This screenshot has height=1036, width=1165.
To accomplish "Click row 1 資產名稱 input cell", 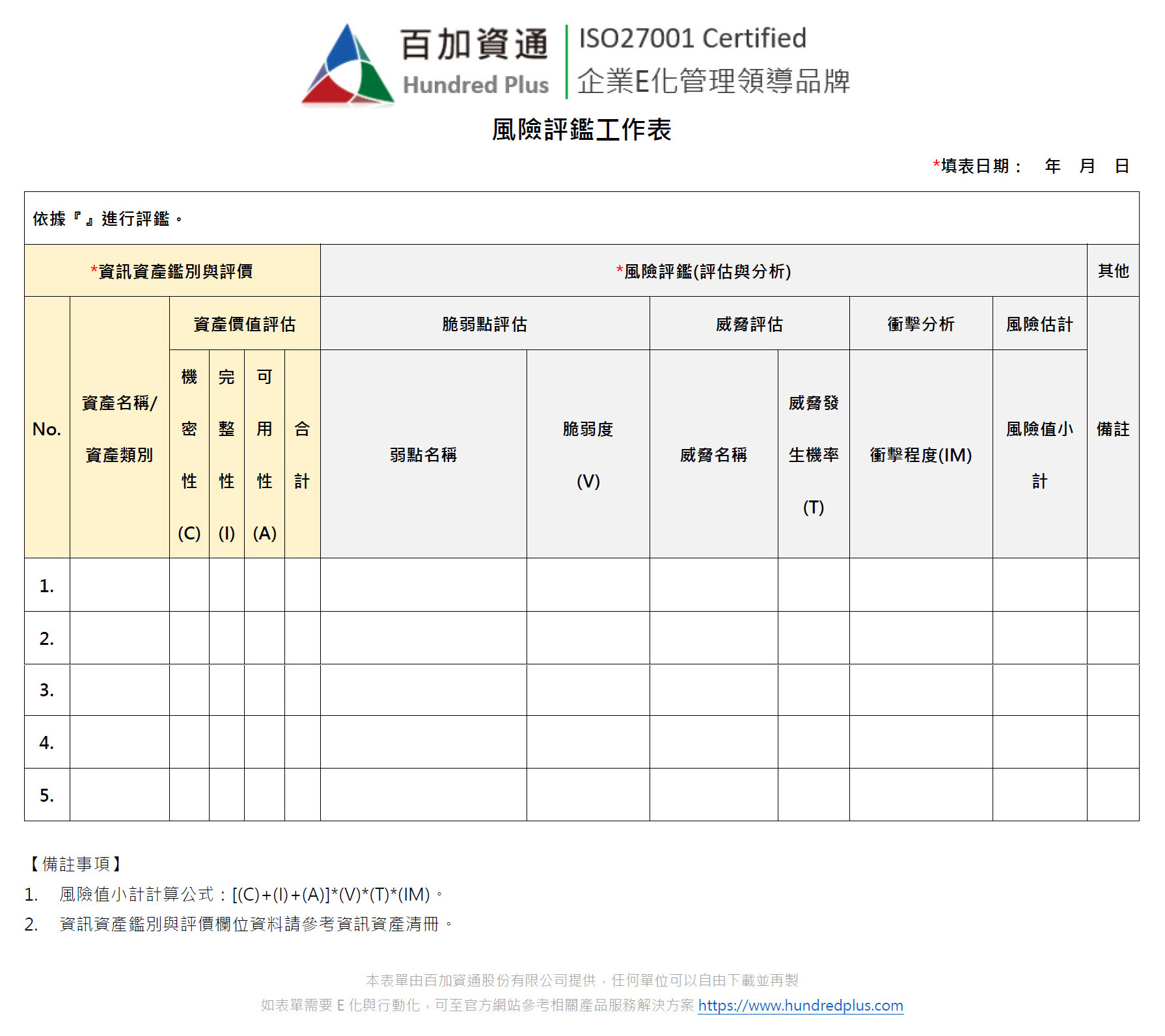I will [x=118, y=585].
